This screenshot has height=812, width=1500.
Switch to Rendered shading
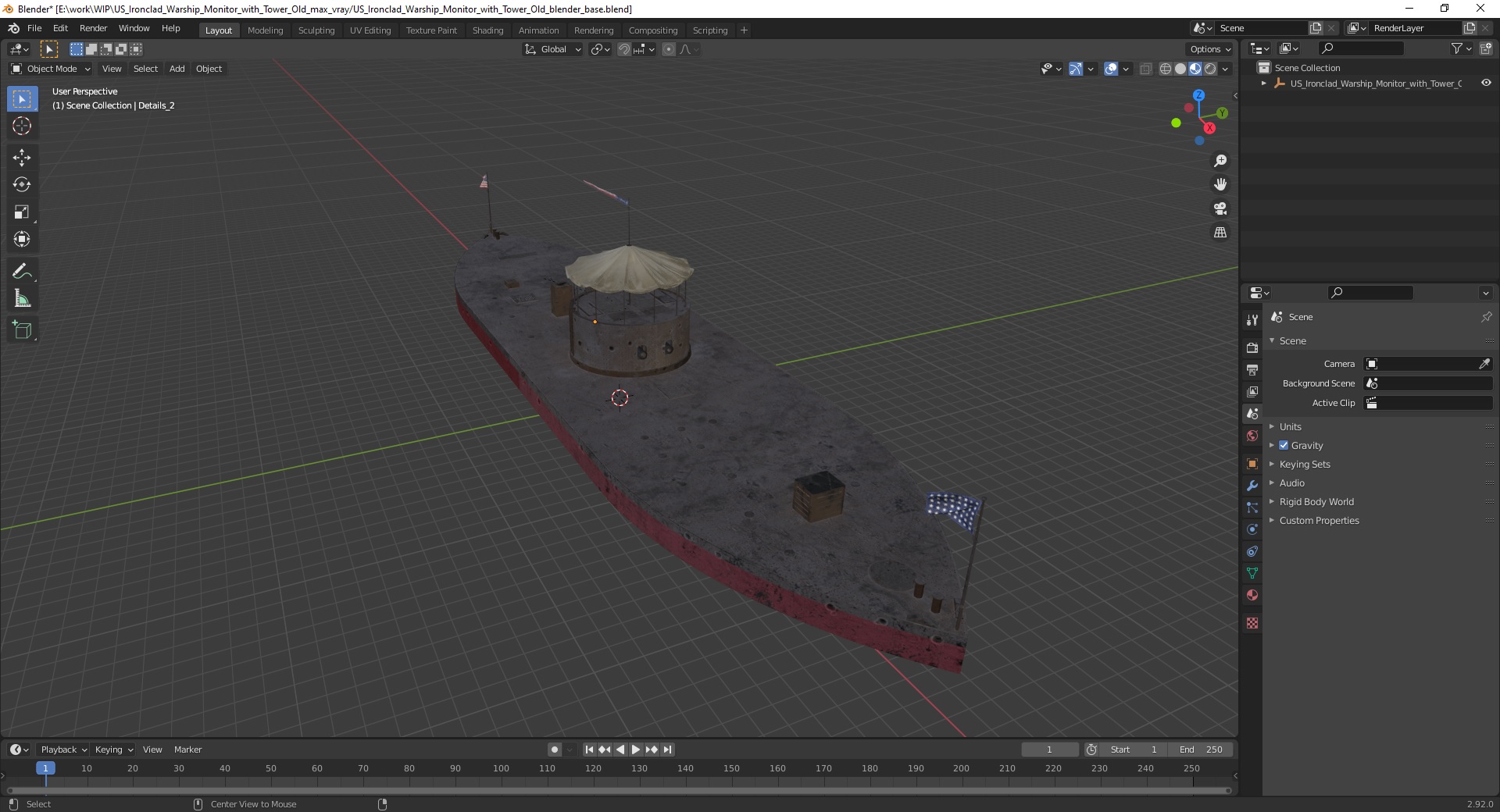[1210, 69]
